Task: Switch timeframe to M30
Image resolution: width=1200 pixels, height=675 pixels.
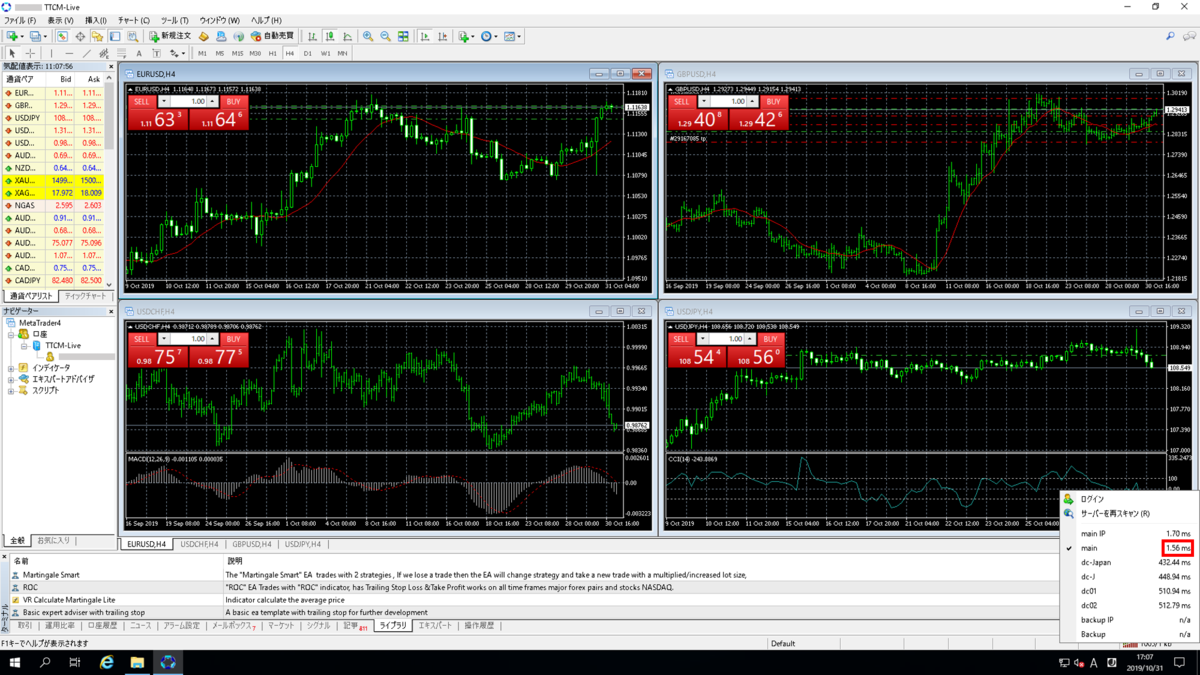Action: (255, 53)
